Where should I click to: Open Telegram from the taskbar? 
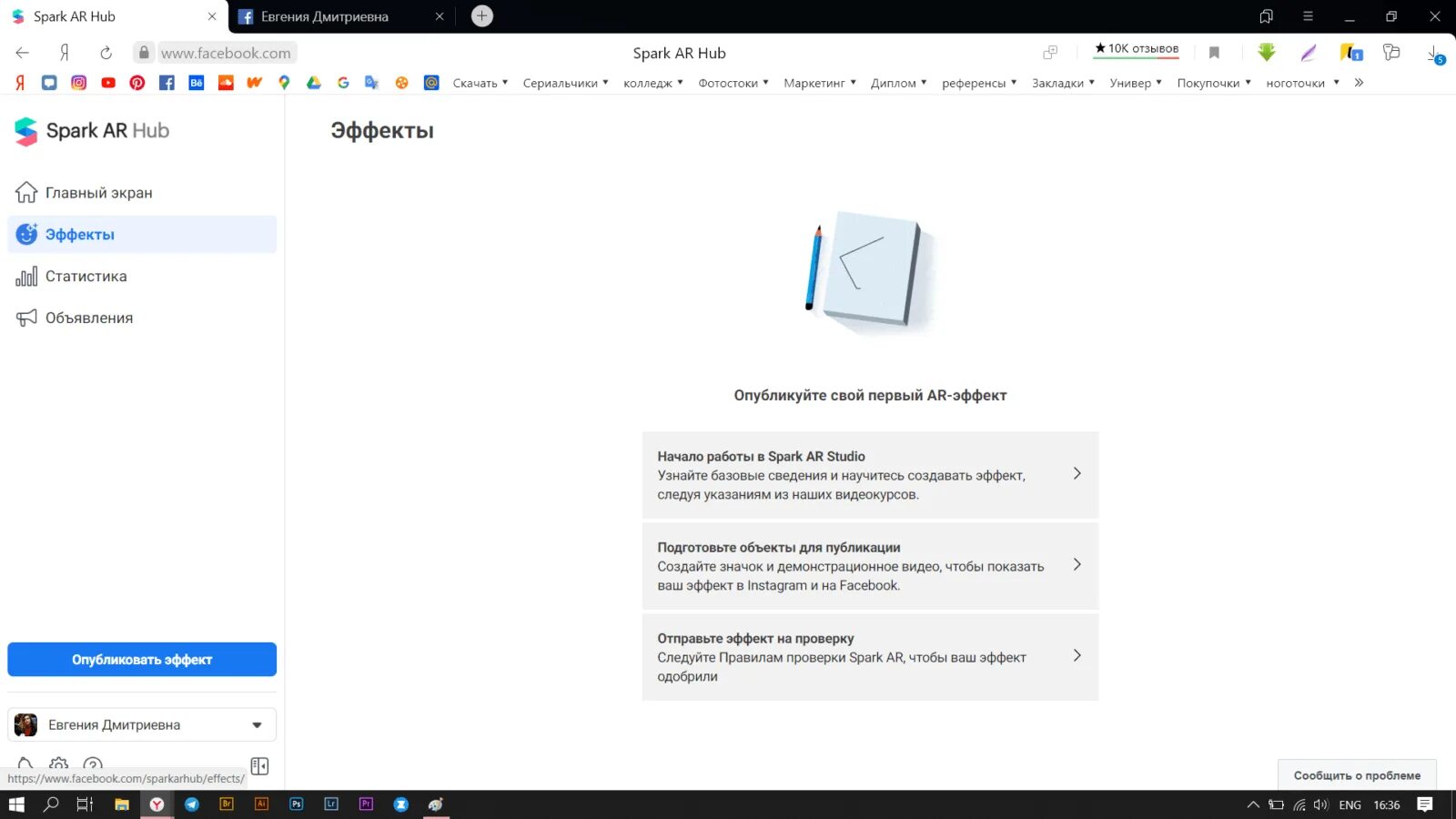click(x=192, y=804)
